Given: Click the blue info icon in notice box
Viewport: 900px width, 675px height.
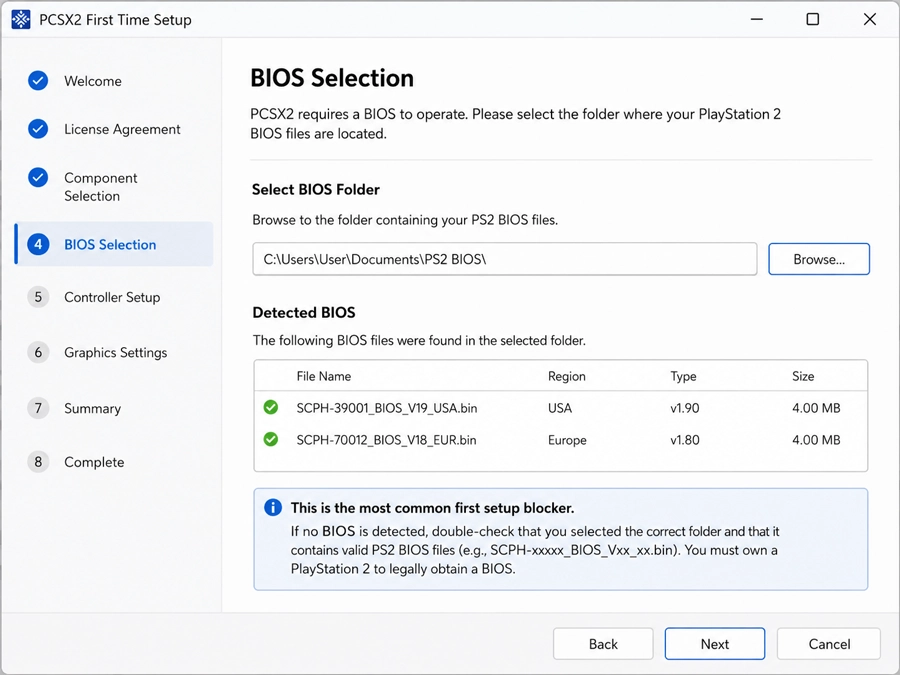Looking at the screenshot, I should click(273, 507).
